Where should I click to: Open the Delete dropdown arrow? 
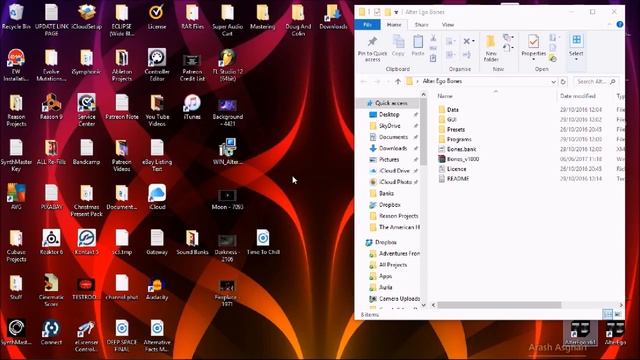click(x=473, y=41)
